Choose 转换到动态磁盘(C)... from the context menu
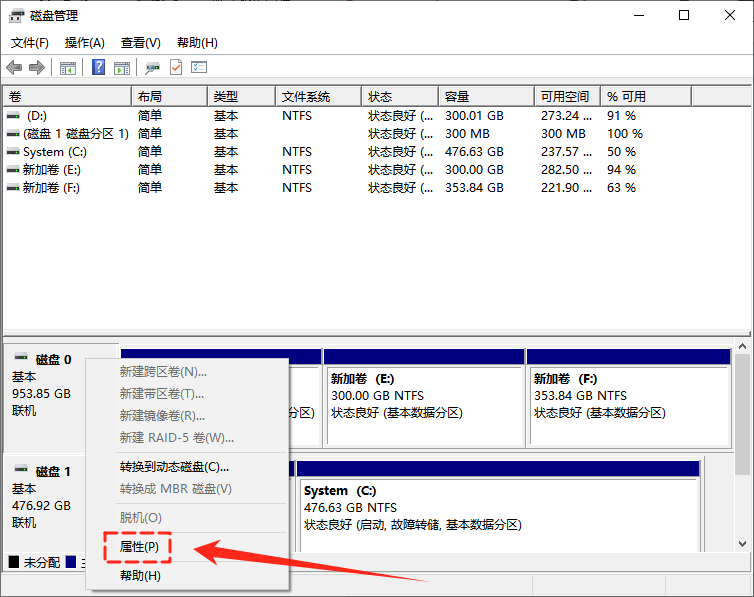 174,467
